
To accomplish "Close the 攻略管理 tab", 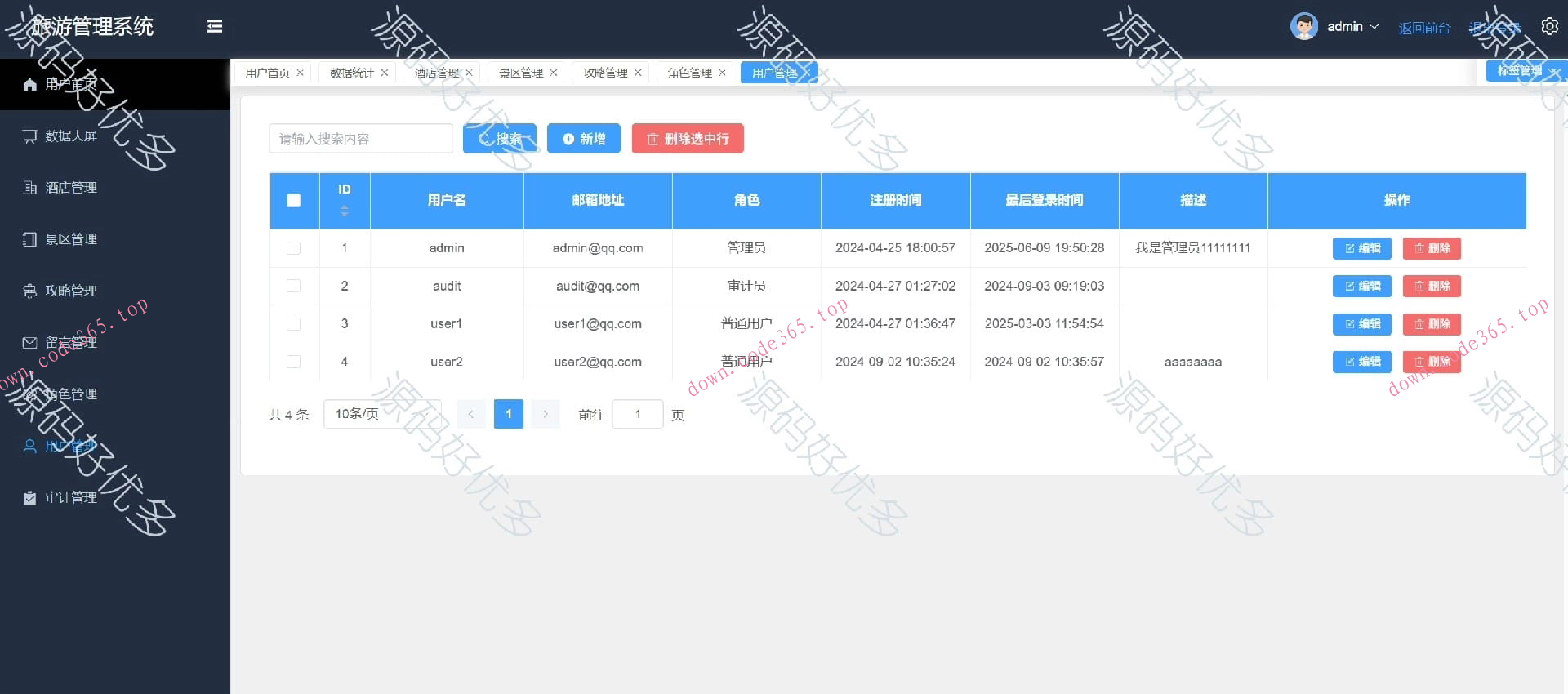I will pyautogui.click(x=638, y=73).
